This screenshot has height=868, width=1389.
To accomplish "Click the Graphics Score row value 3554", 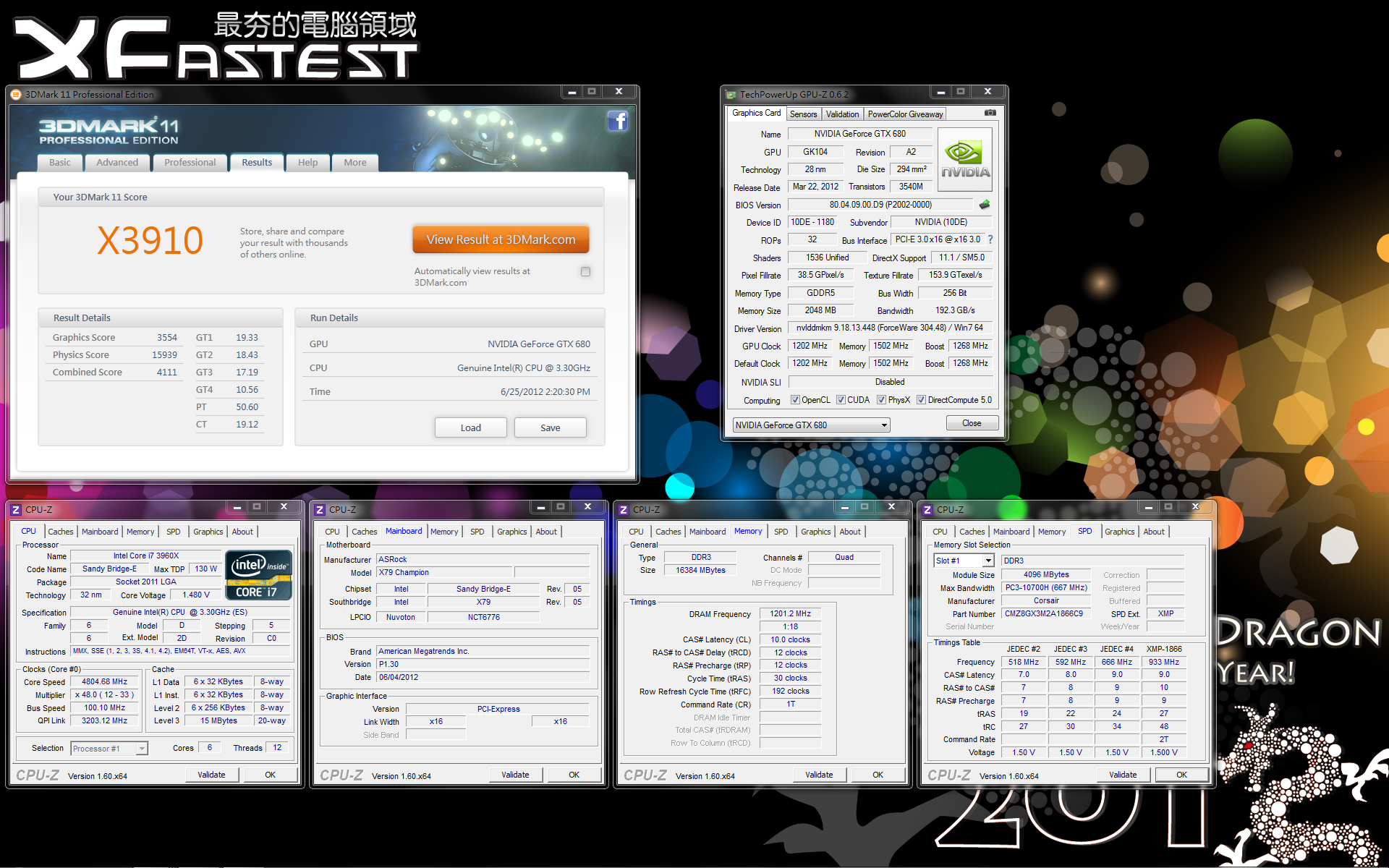I will tap(167, 338).
